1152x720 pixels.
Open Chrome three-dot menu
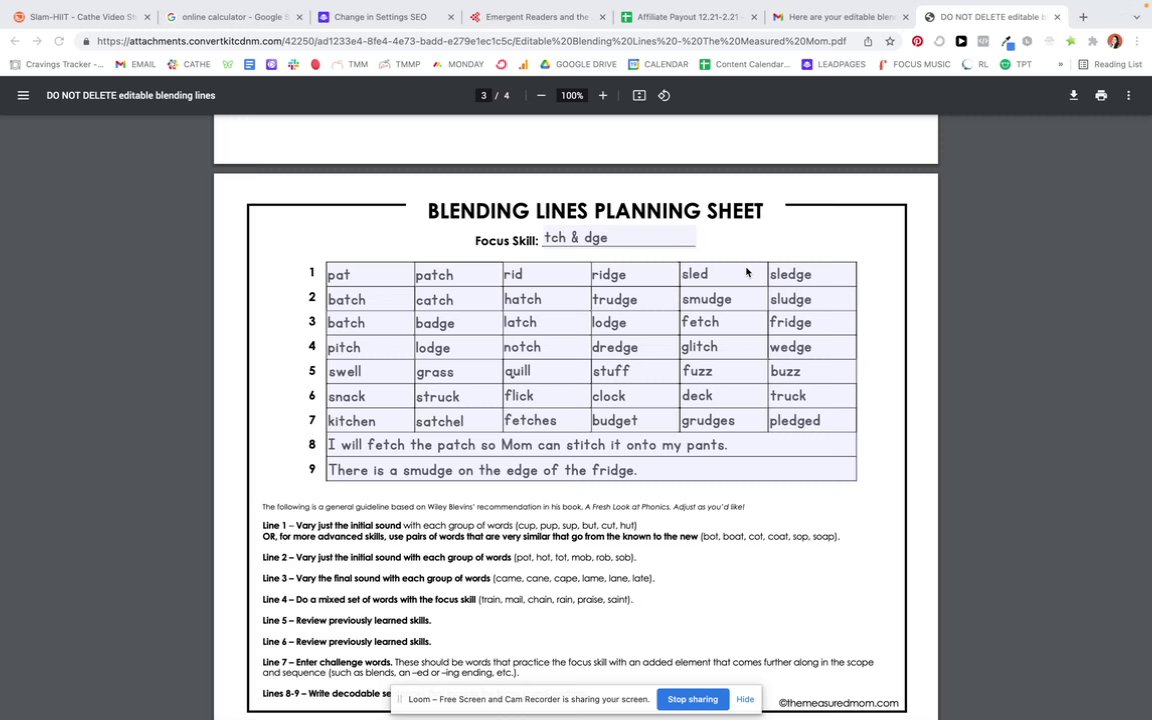[x=1137, y=41]
